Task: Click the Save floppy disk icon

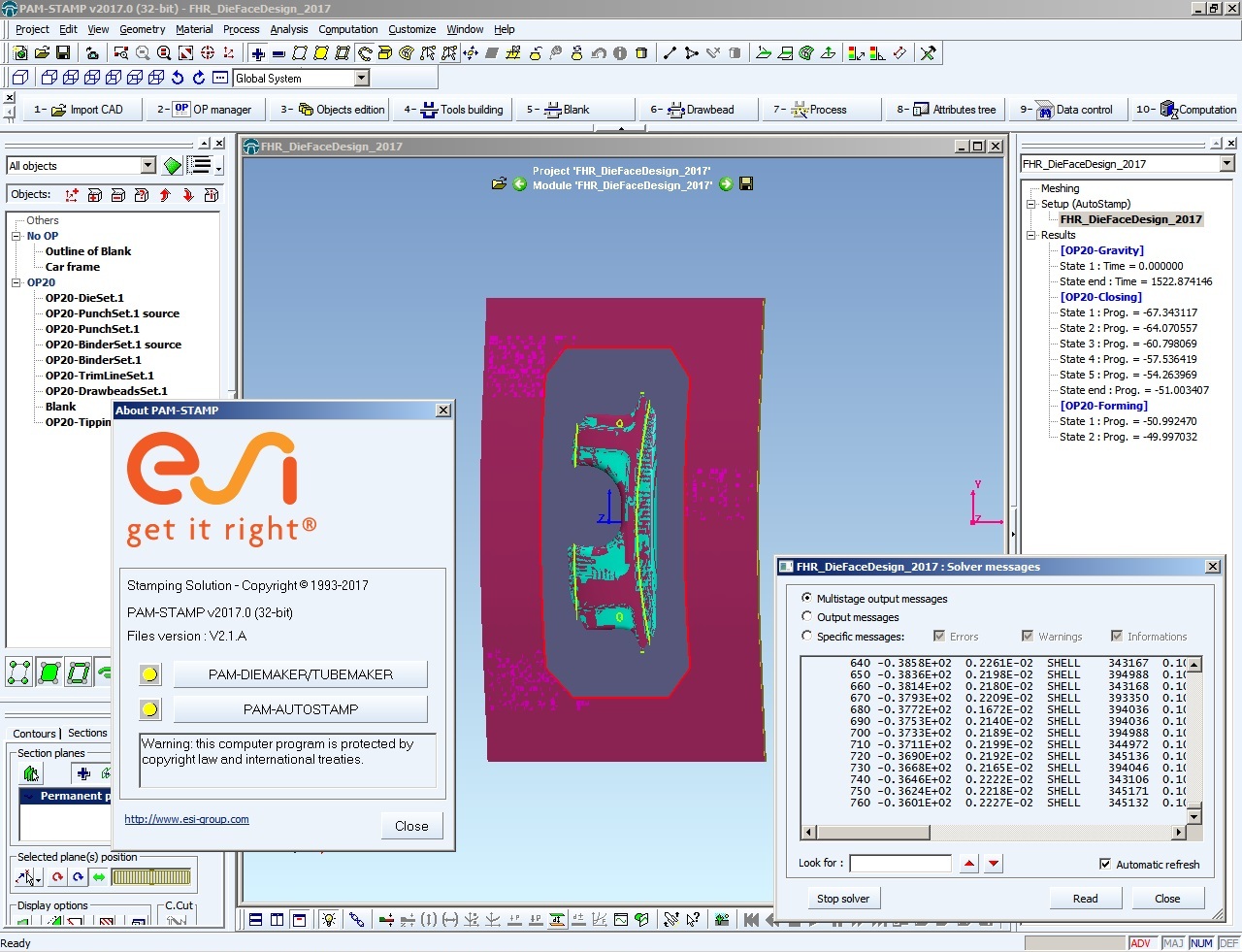Action: (63, 53)
